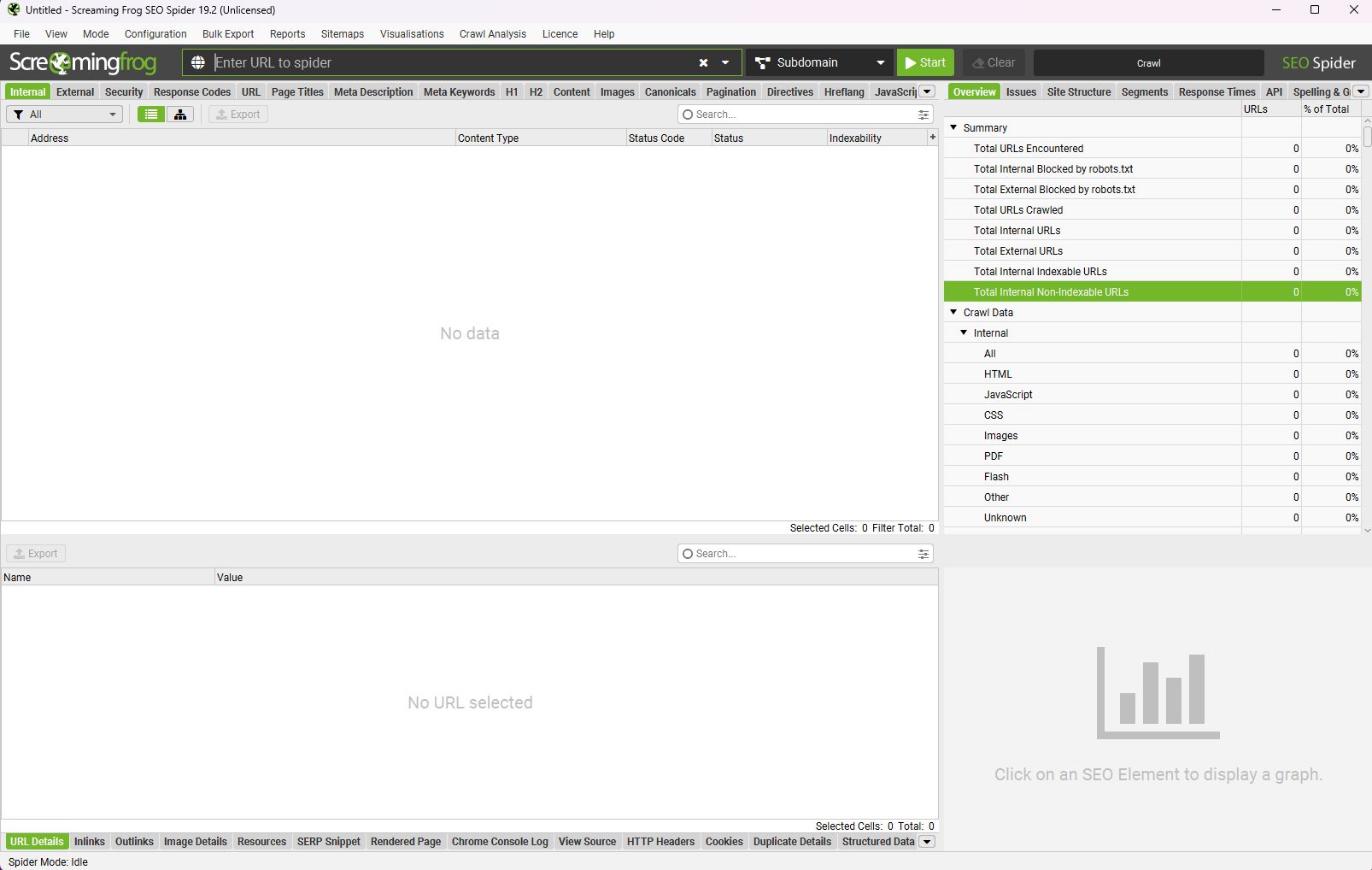Collapse the Crawl Data tree node
1372x870 pixels.
(x=954, y=312)
